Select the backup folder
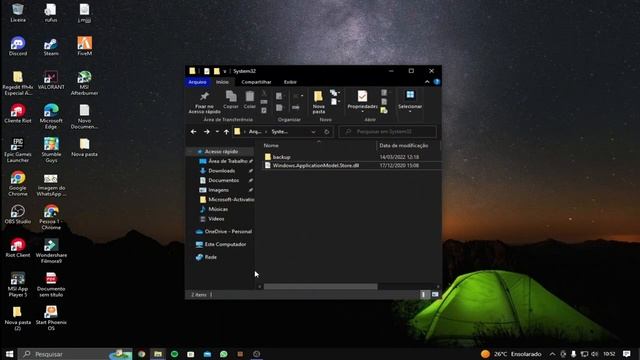 point(281,157)
